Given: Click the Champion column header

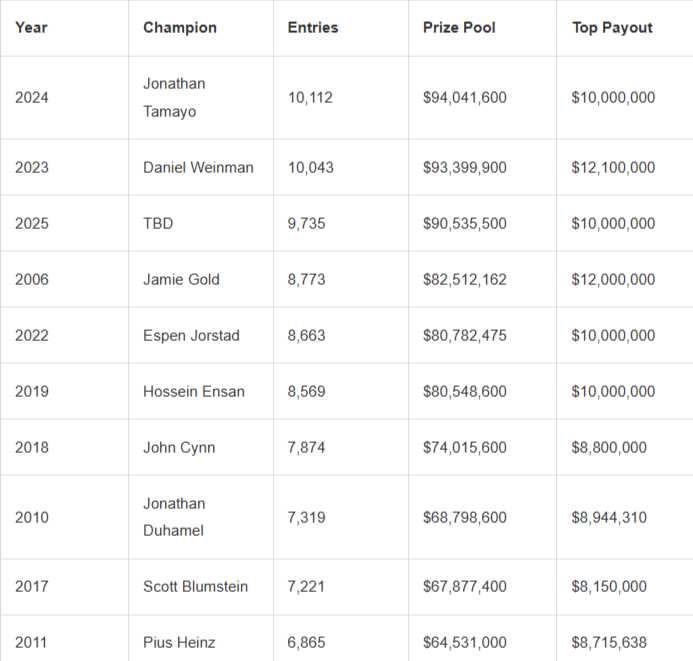Looking at the screenshot, I should tap(180, 27).
